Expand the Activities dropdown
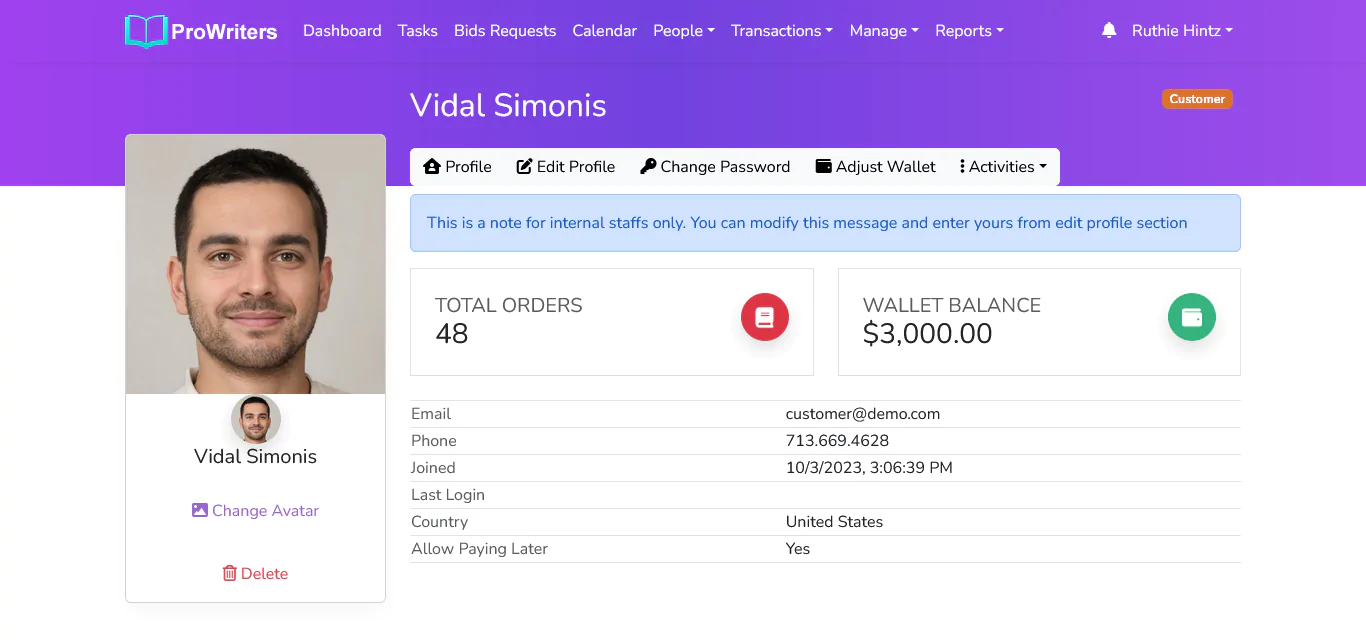 click(x=1003, y=167)
